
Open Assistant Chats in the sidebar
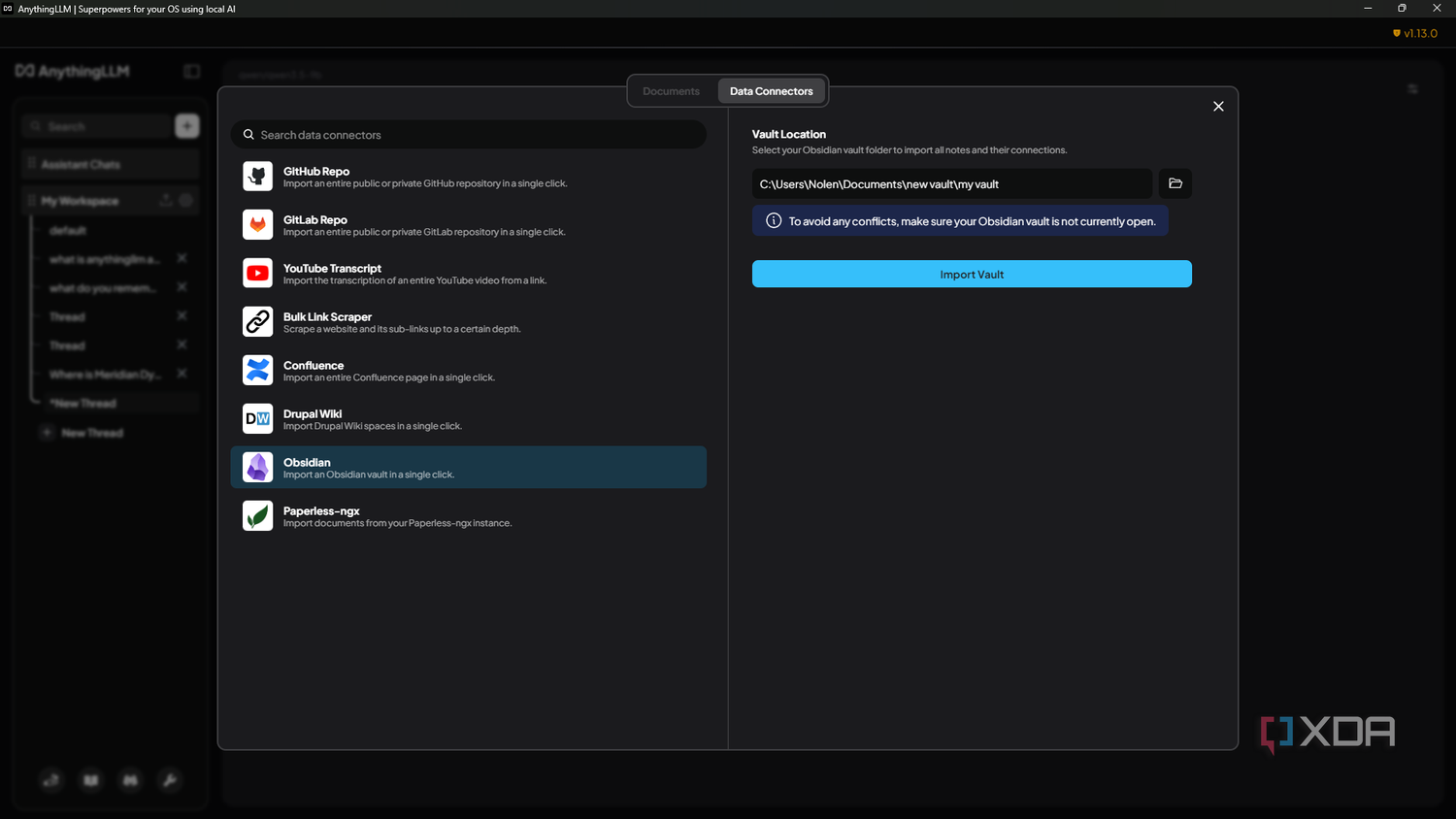[111, 164]
